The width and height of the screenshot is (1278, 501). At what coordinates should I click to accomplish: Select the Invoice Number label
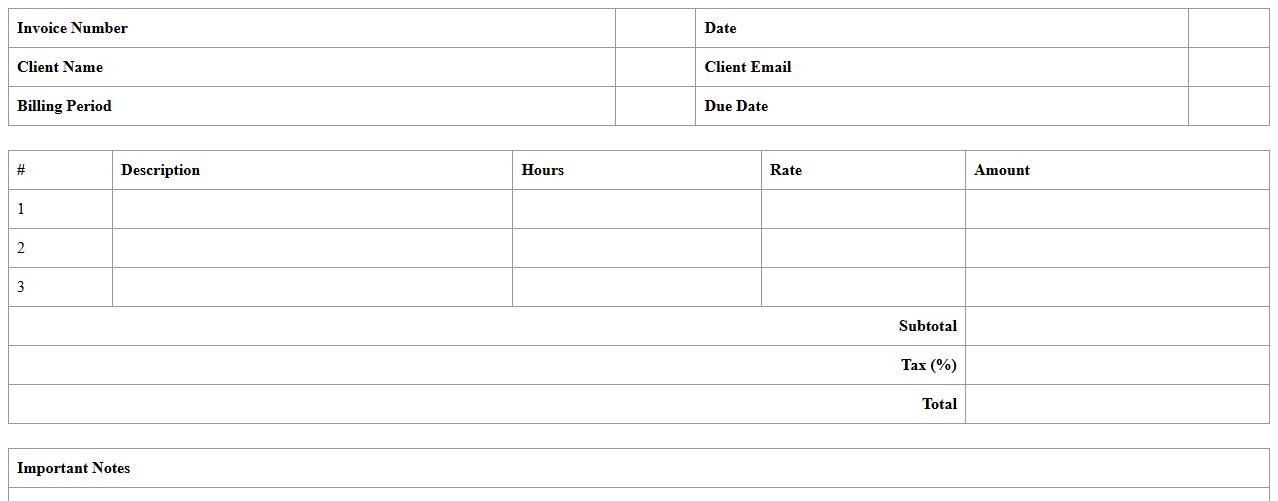click(73, 28)
